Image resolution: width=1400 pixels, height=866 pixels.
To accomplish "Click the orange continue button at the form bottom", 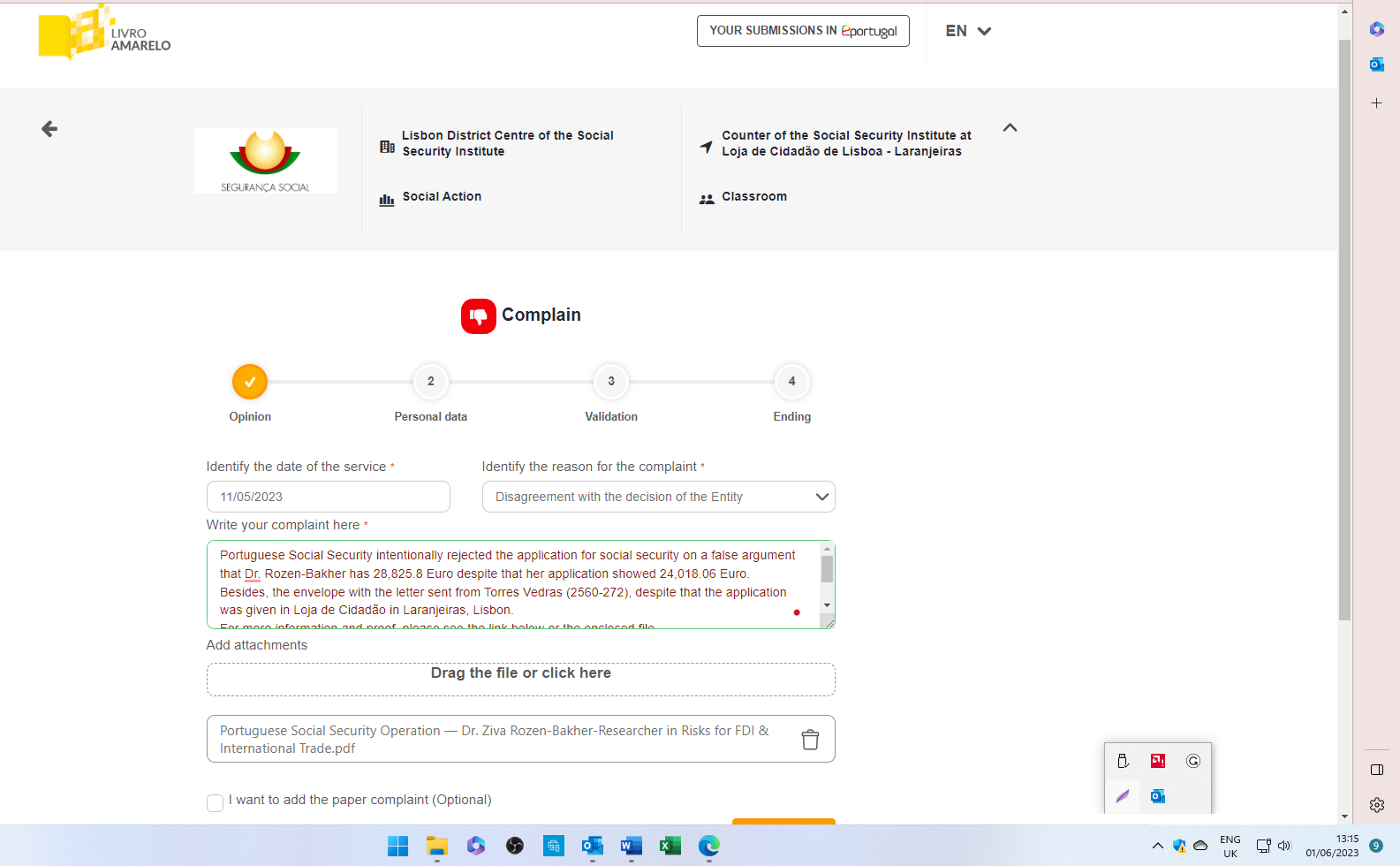I will click(x=783, y=822).
